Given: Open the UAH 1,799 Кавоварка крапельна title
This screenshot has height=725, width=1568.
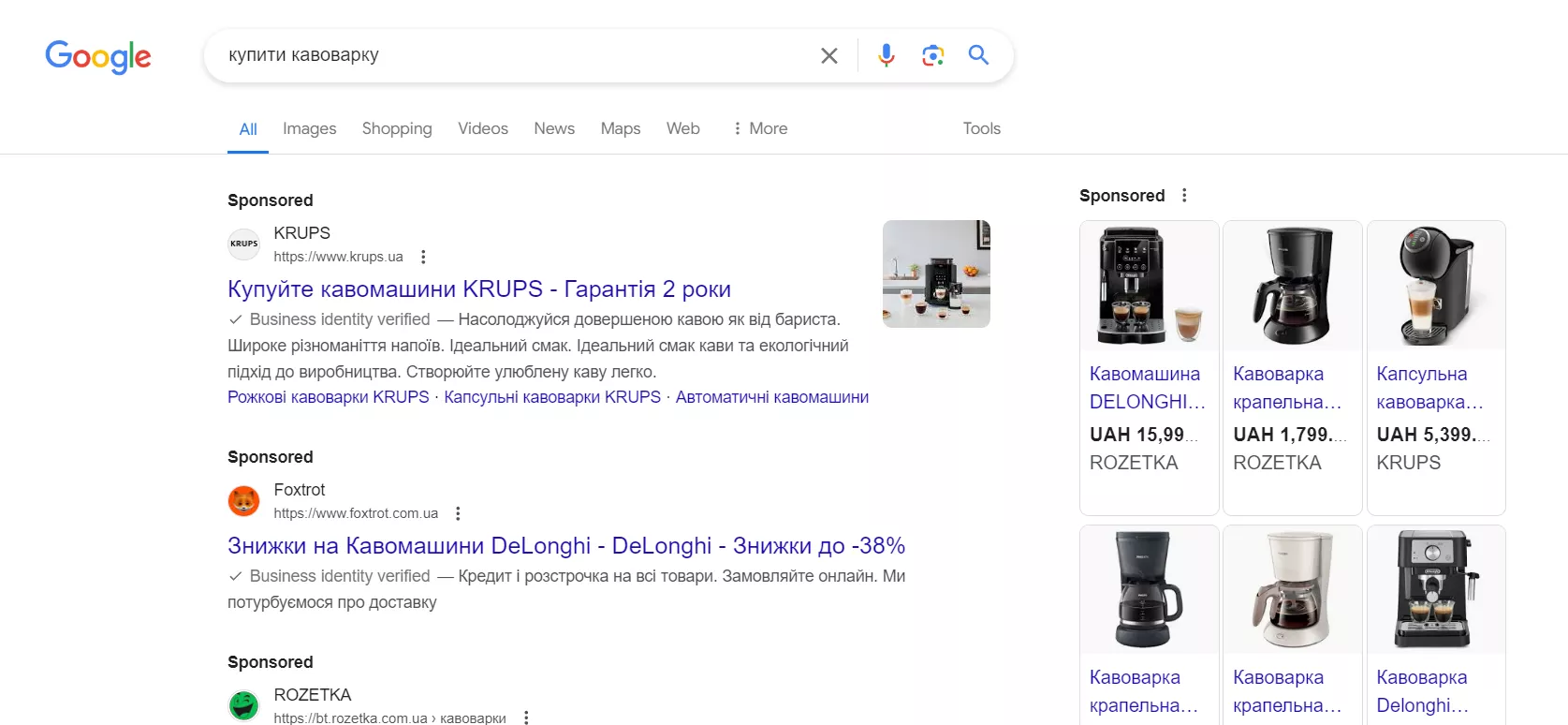Looking at the screenshot, I should pyautogui.click(x=1288, y=388).
